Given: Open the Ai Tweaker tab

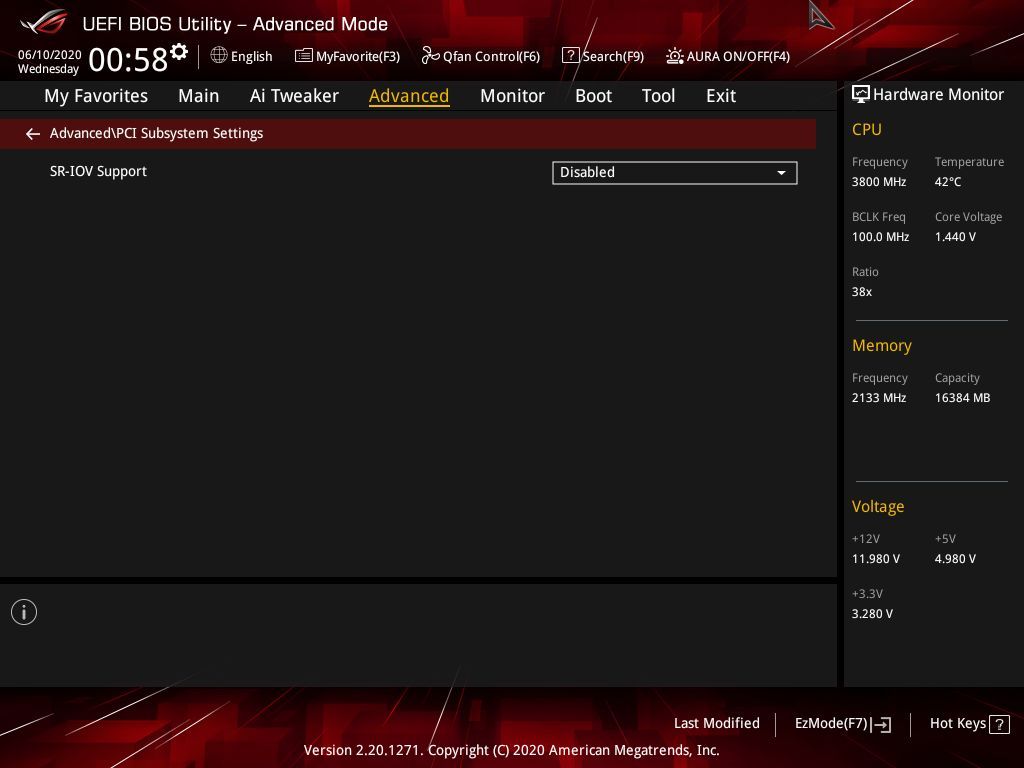Looking at the screenshot, I should pos(294,96).
